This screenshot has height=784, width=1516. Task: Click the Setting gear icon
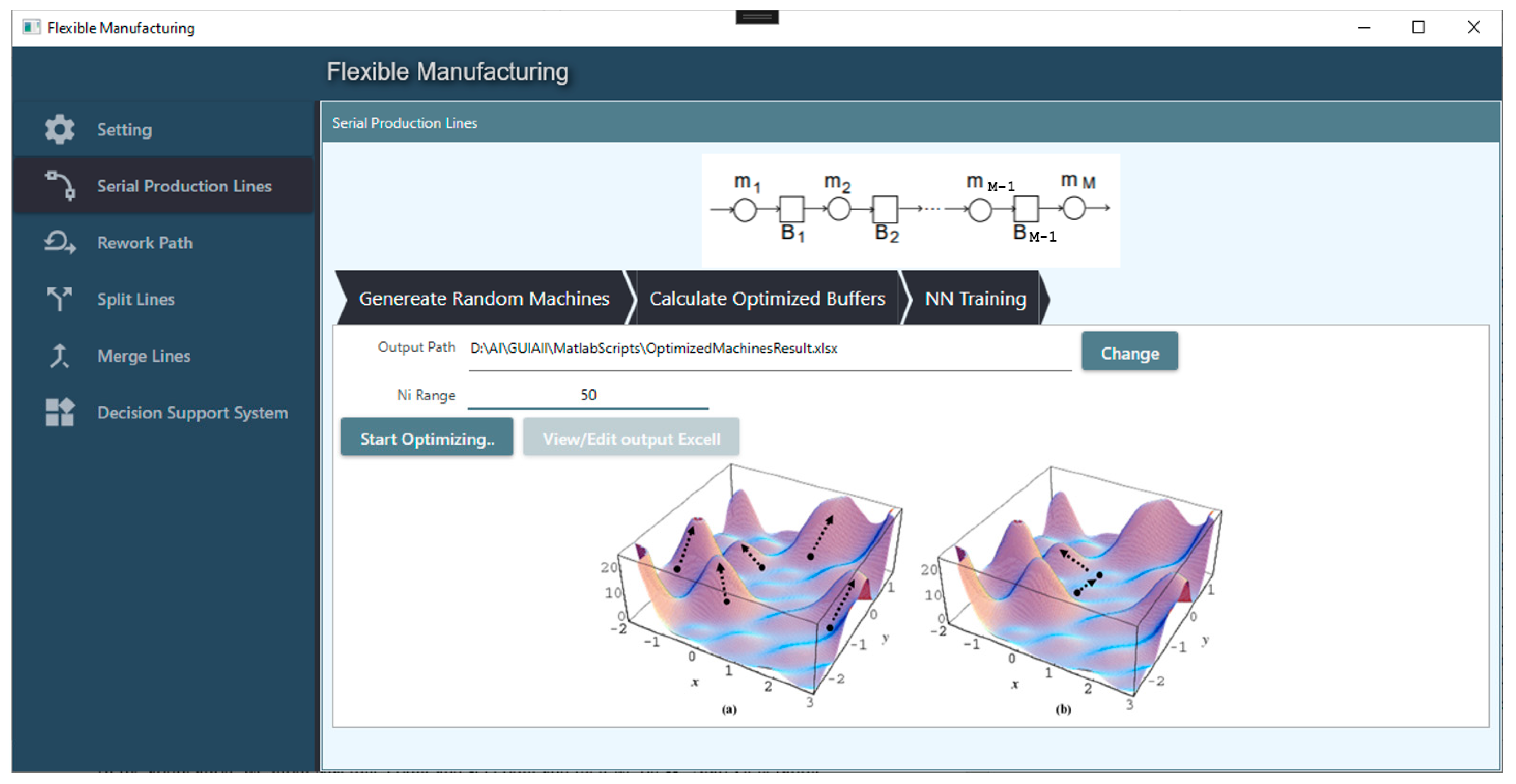(x=59, y=130)
